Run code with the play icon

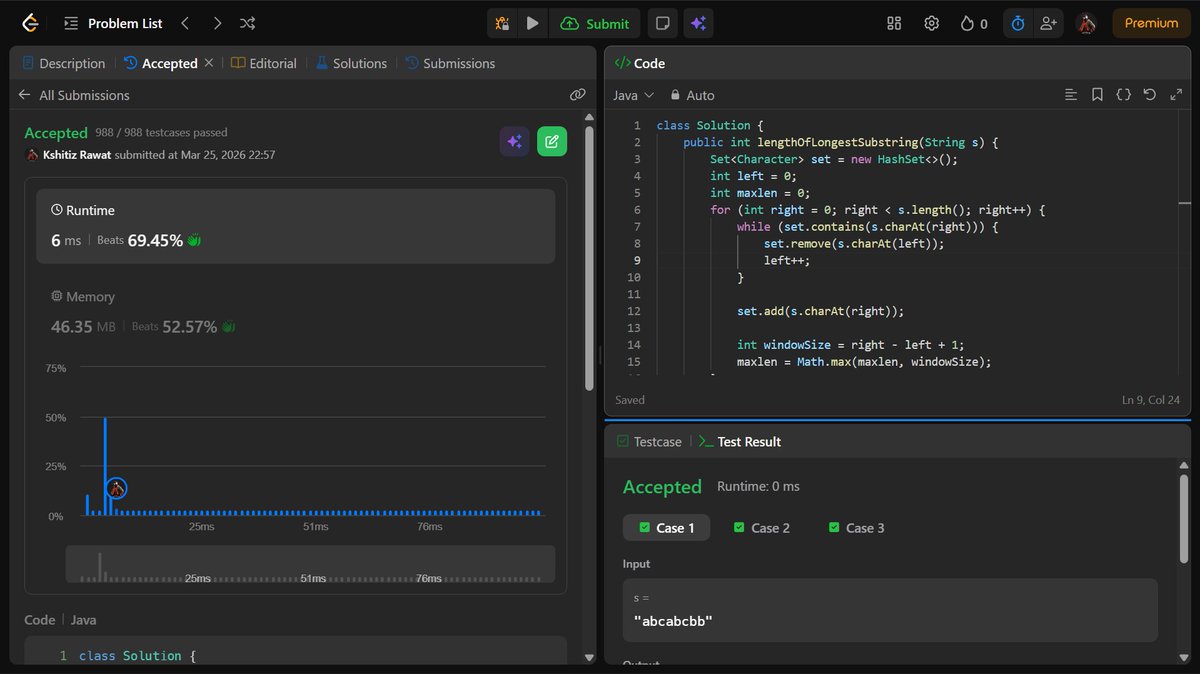[x=532, y=23]
